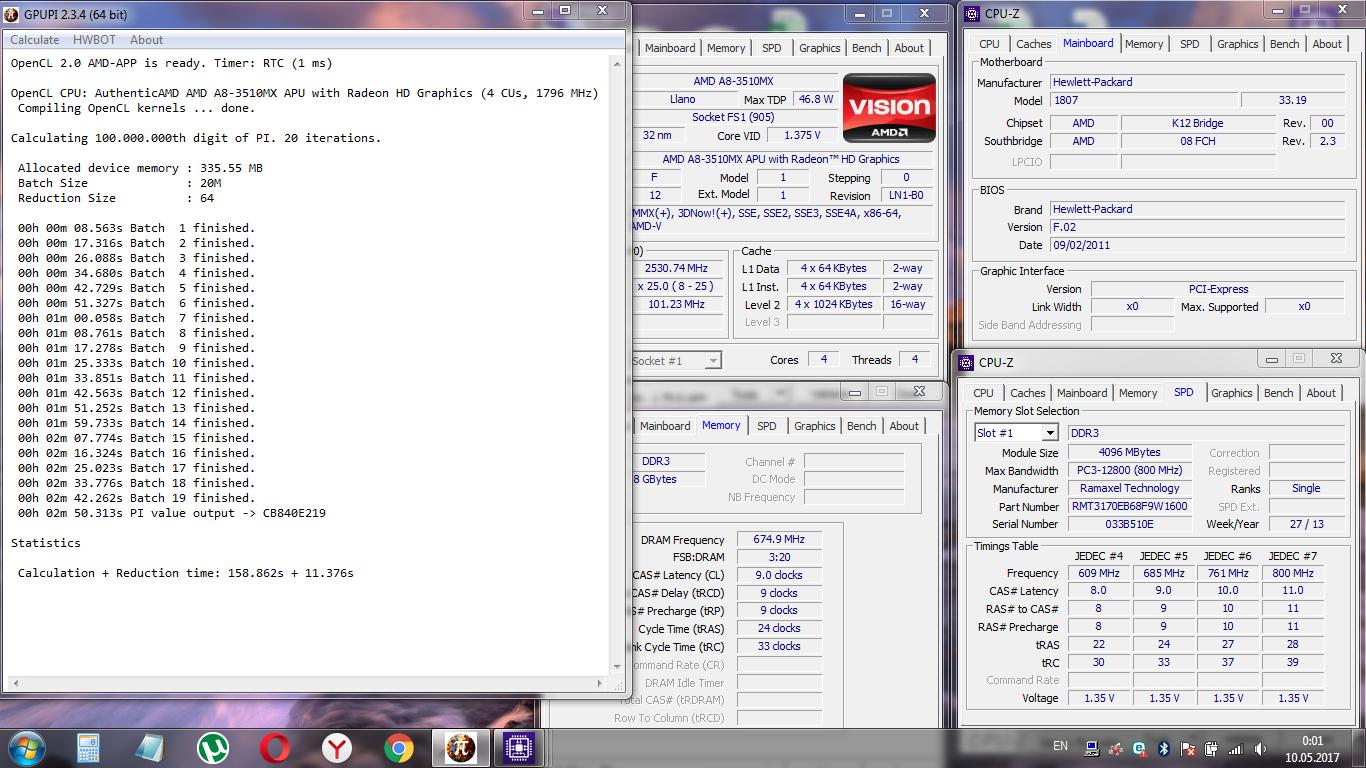Open the SPD tab in the CPU-Z DRAM Frequency window
Image resolution: width=1366 pixels, height=768 pixels.
[766, 427]
